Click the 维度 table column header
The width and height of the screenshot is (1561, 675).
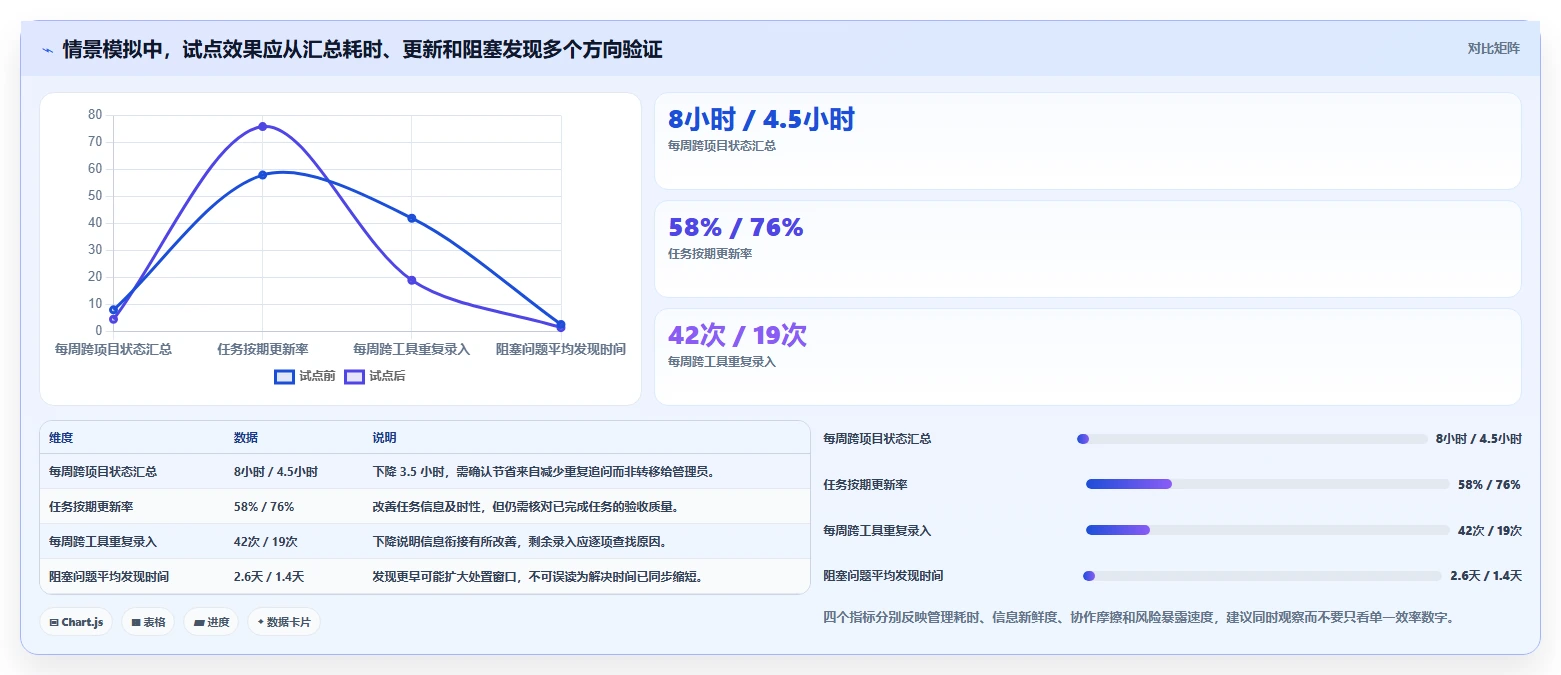61,438
